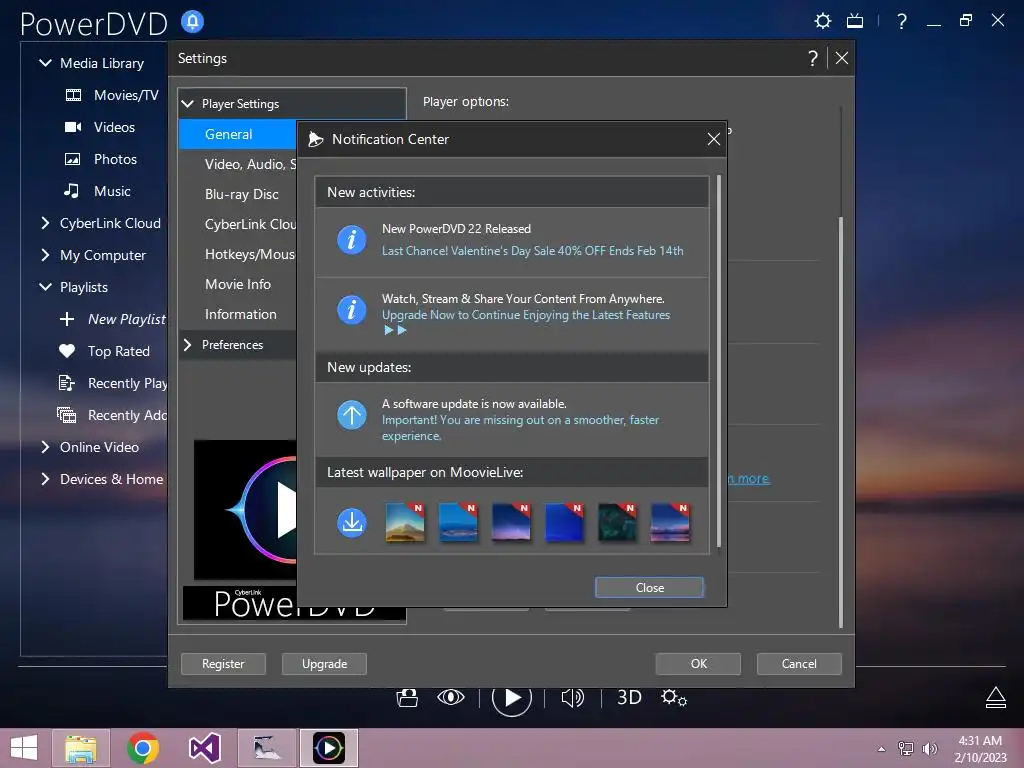Expand the Devices & Home node
This screenshot has width=1024, height=768.
click(x=45, y=479)
